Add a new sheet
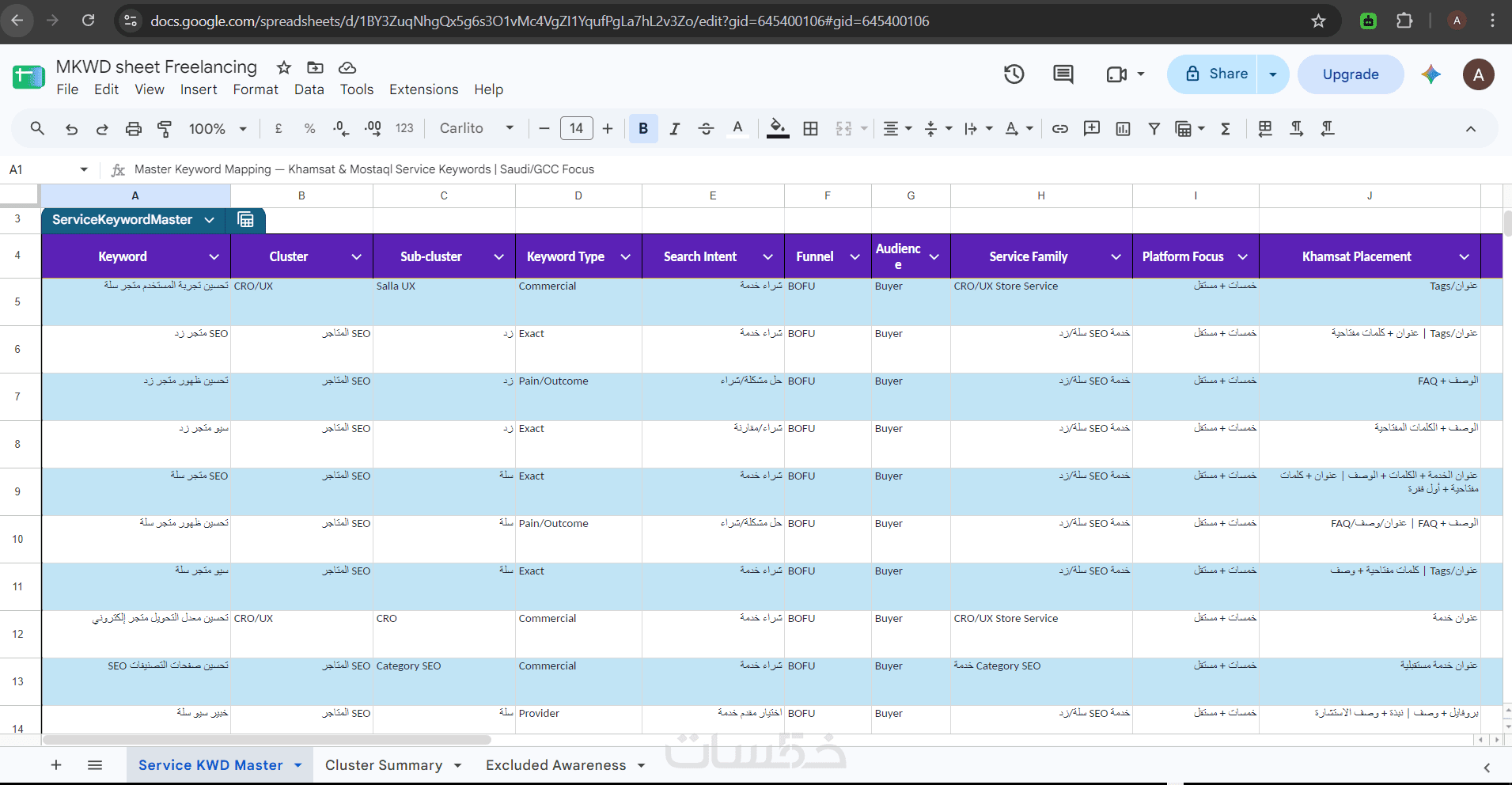This screenshot has height=785, width=1512. click(x=56, y=765)
